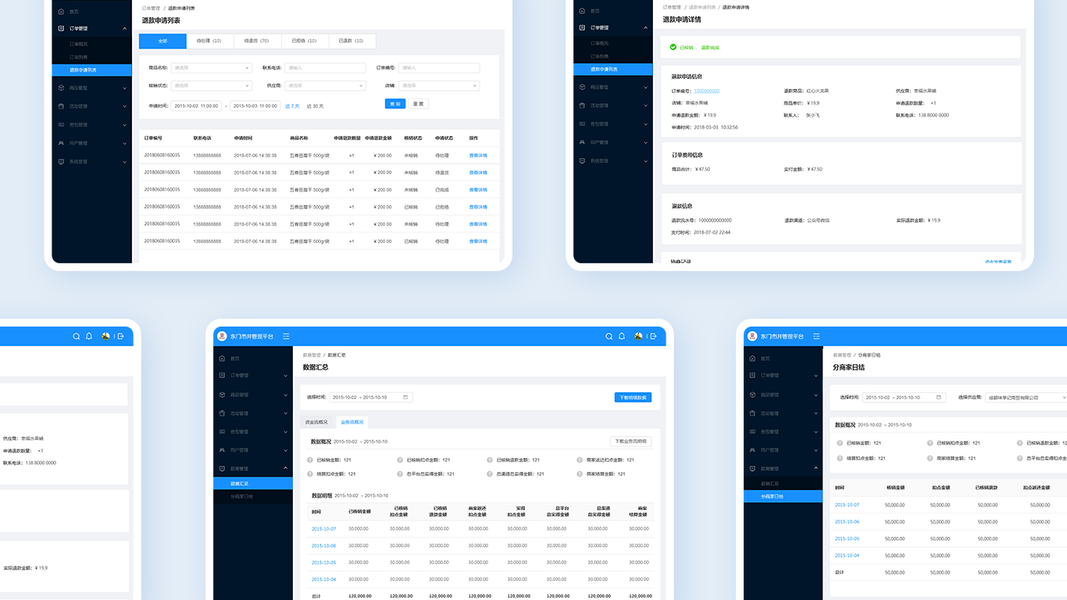
Task: Open 分商家日结 submenu item in 数据汇总 sidebar
Action: 242,497
